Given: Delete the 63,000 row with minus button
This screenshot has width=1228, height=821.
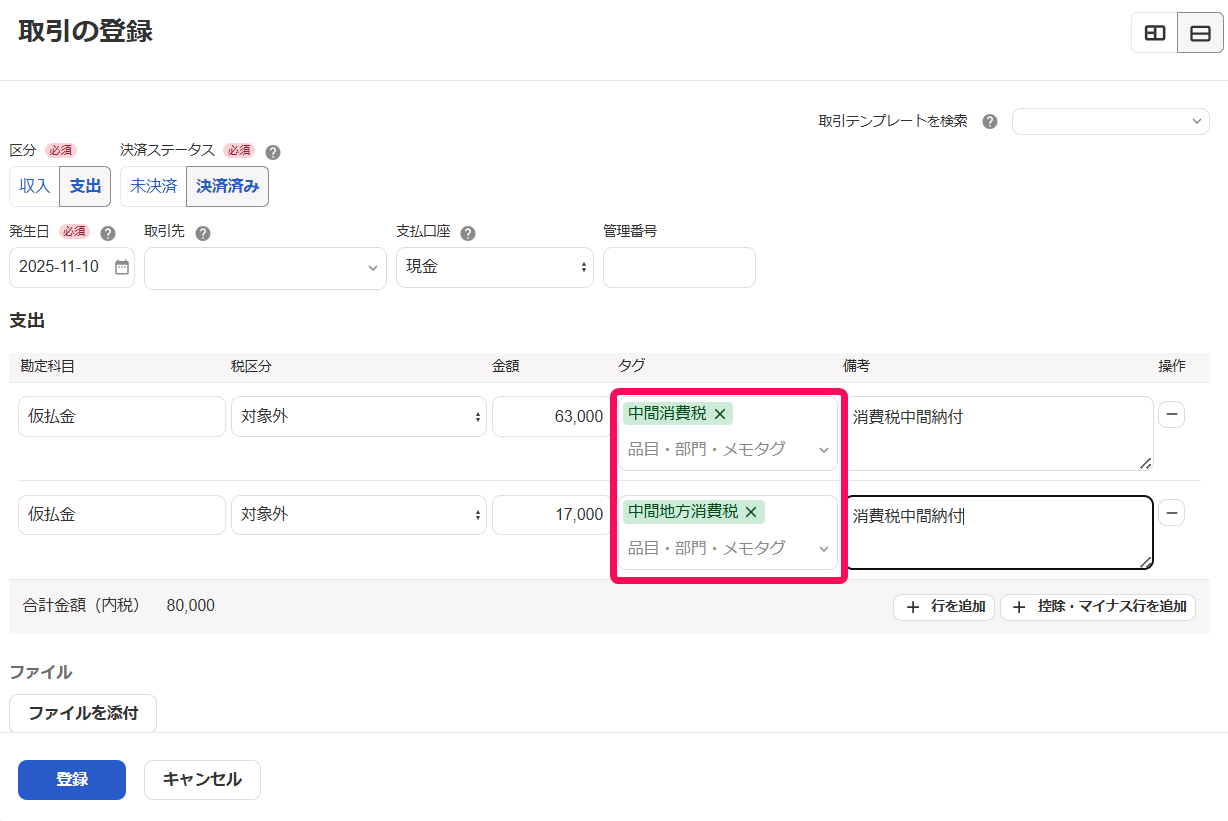Looking at the screenshot, I should coord(1171,414).
